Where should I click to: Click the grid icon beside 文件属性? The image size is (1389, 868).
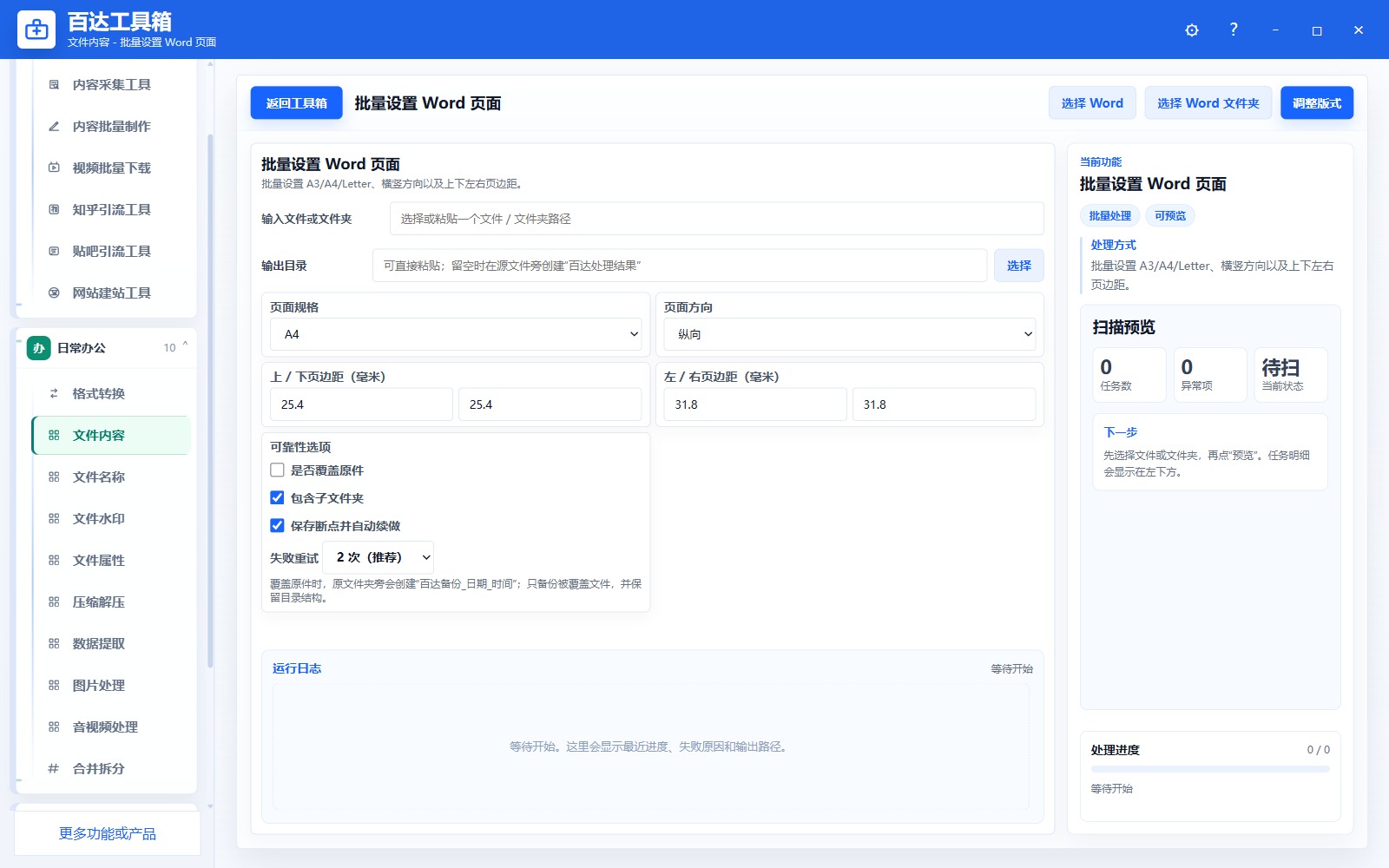(x=54, y=561)
